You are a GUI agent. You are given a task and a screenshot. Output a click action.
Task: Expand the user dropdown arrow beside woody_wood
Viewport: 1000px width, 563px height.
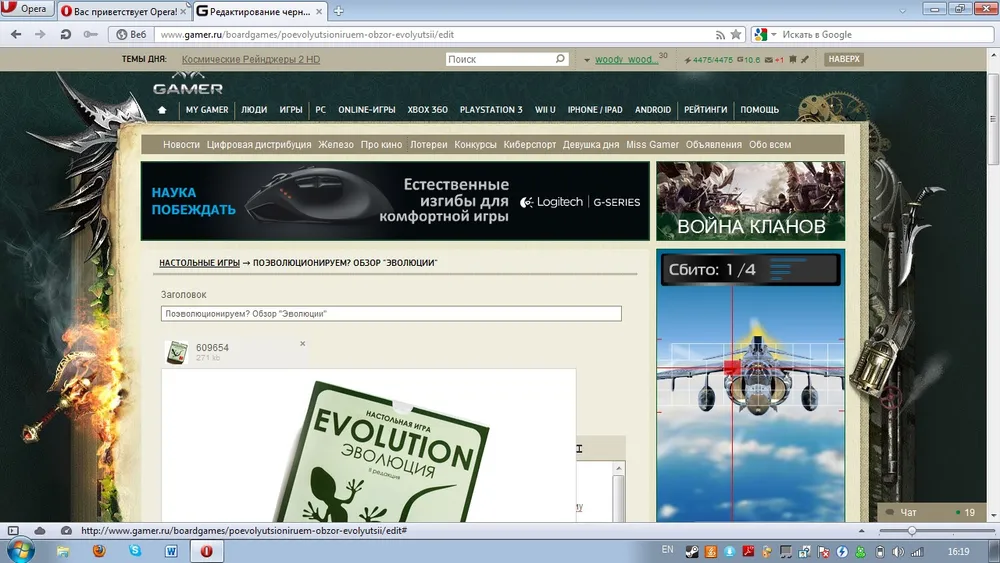click(x=587, y=61)
